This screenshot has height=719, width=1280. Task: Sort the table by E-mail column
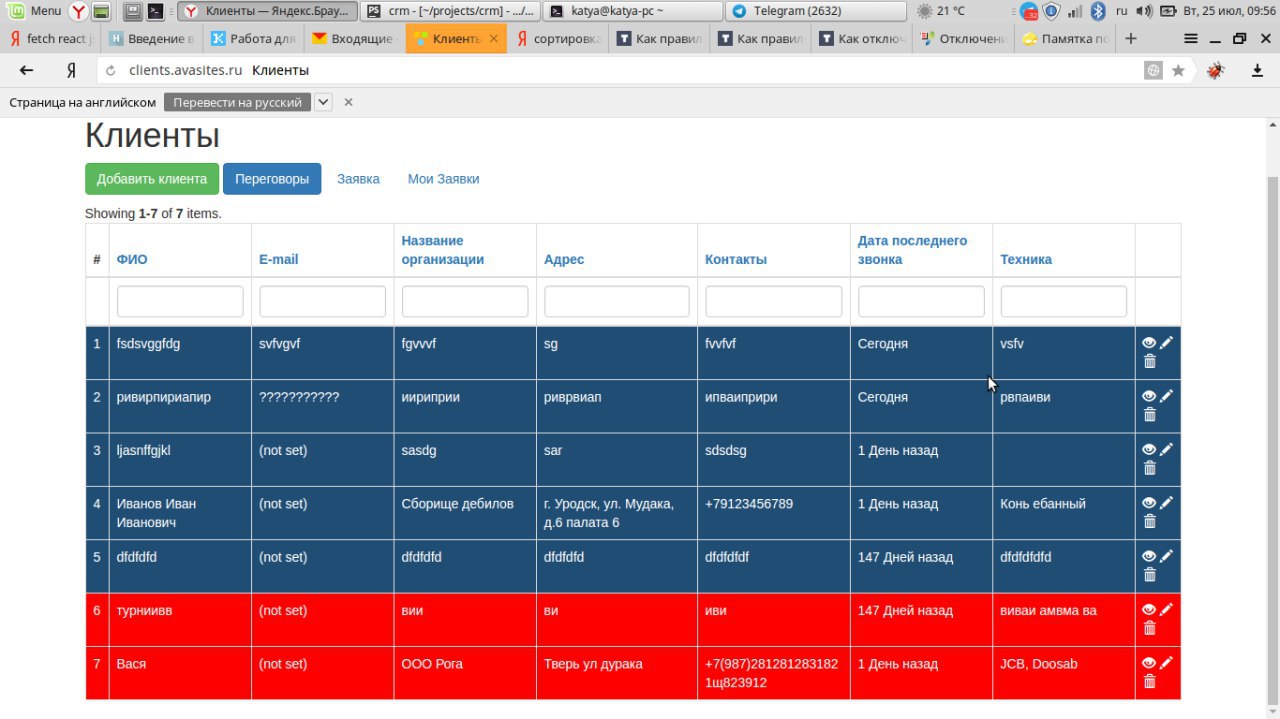tap(278, 259)
